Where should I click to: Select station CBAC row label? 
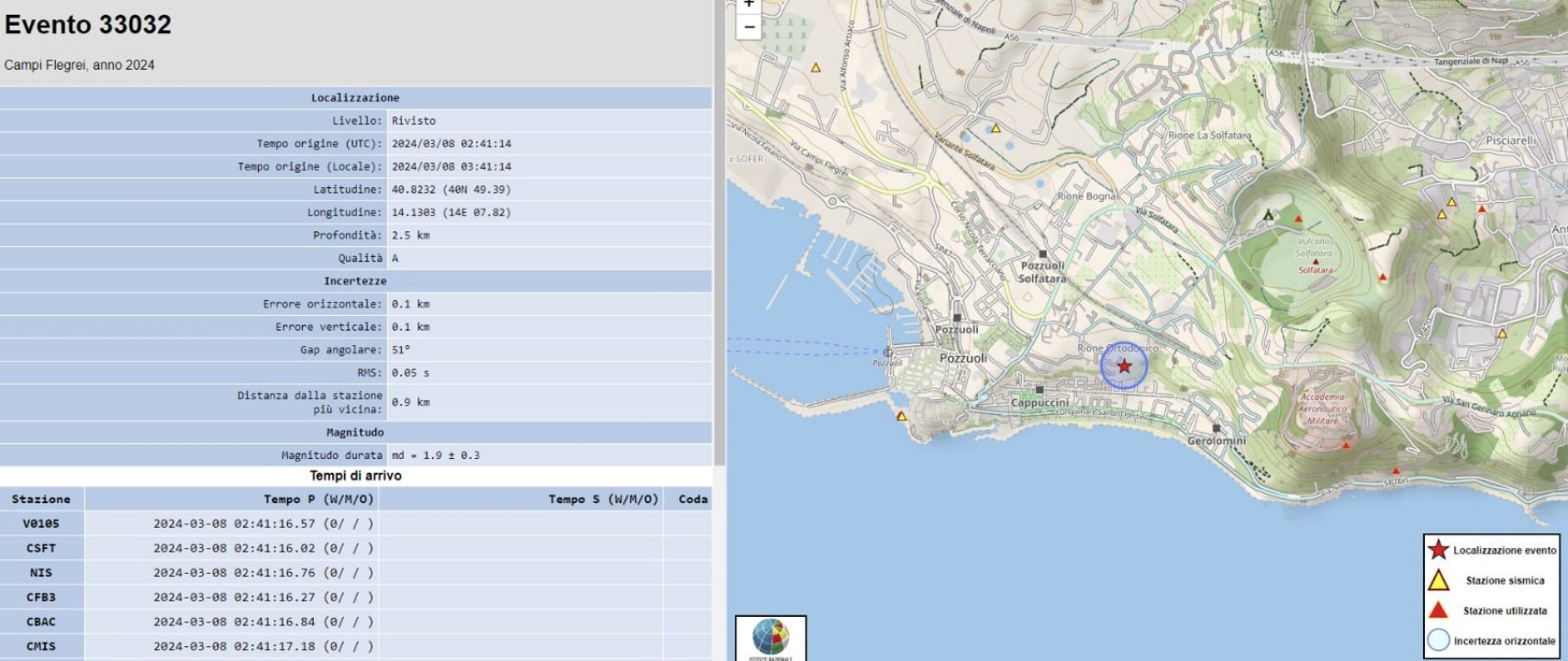pyautogui.click(x=41, y=622)
